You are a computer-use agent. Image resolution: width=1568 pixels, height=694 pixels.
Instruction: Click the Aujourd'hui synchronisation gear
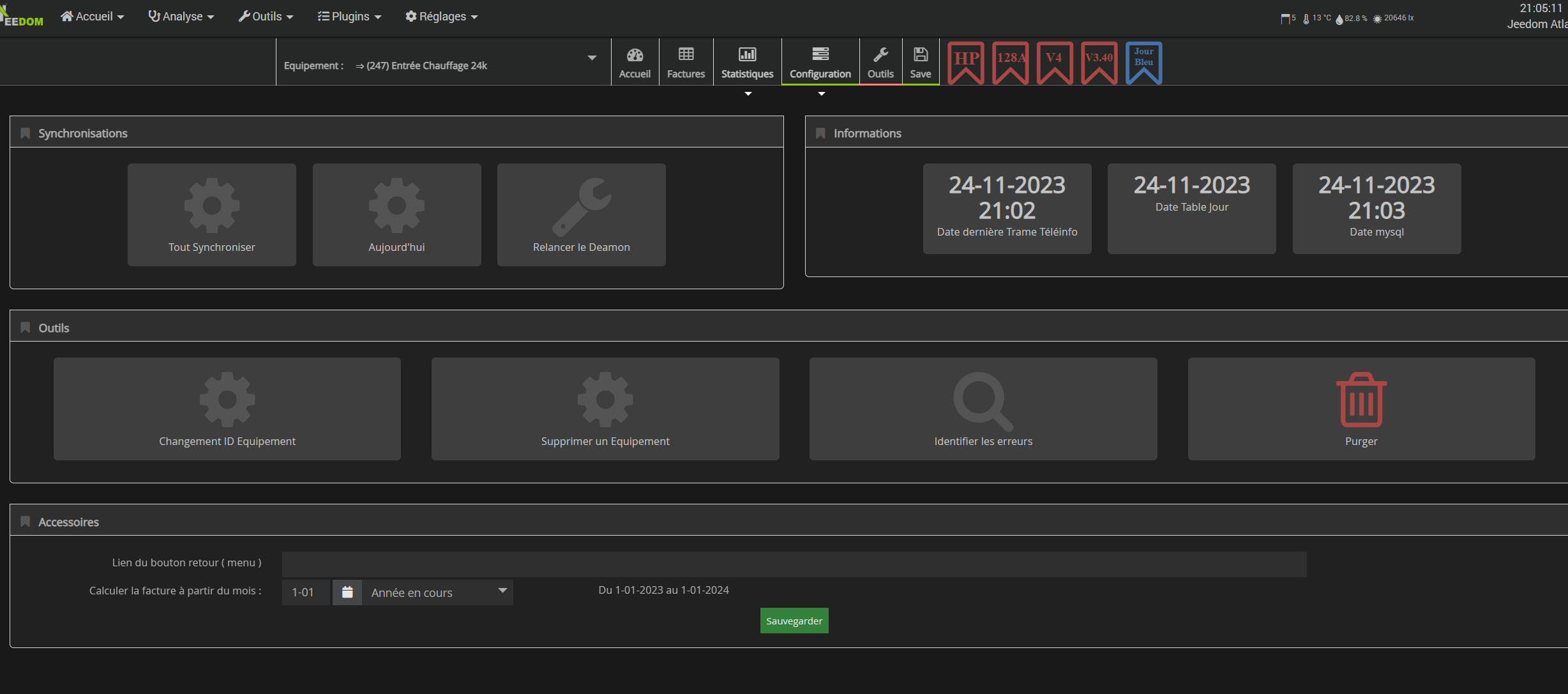(396, 206)
